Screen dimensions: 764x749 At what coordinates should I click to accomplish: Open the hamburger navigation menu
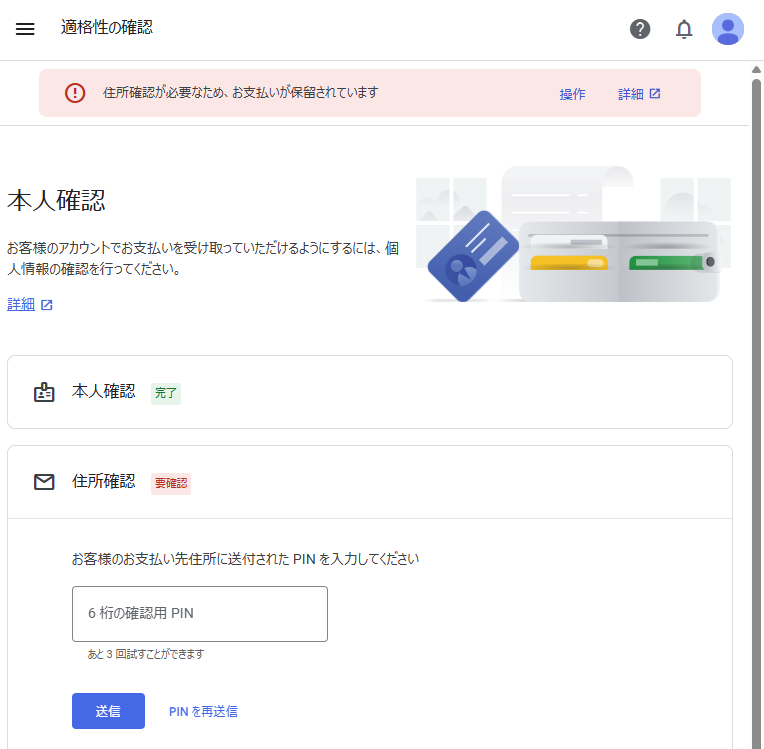(25, 29)
